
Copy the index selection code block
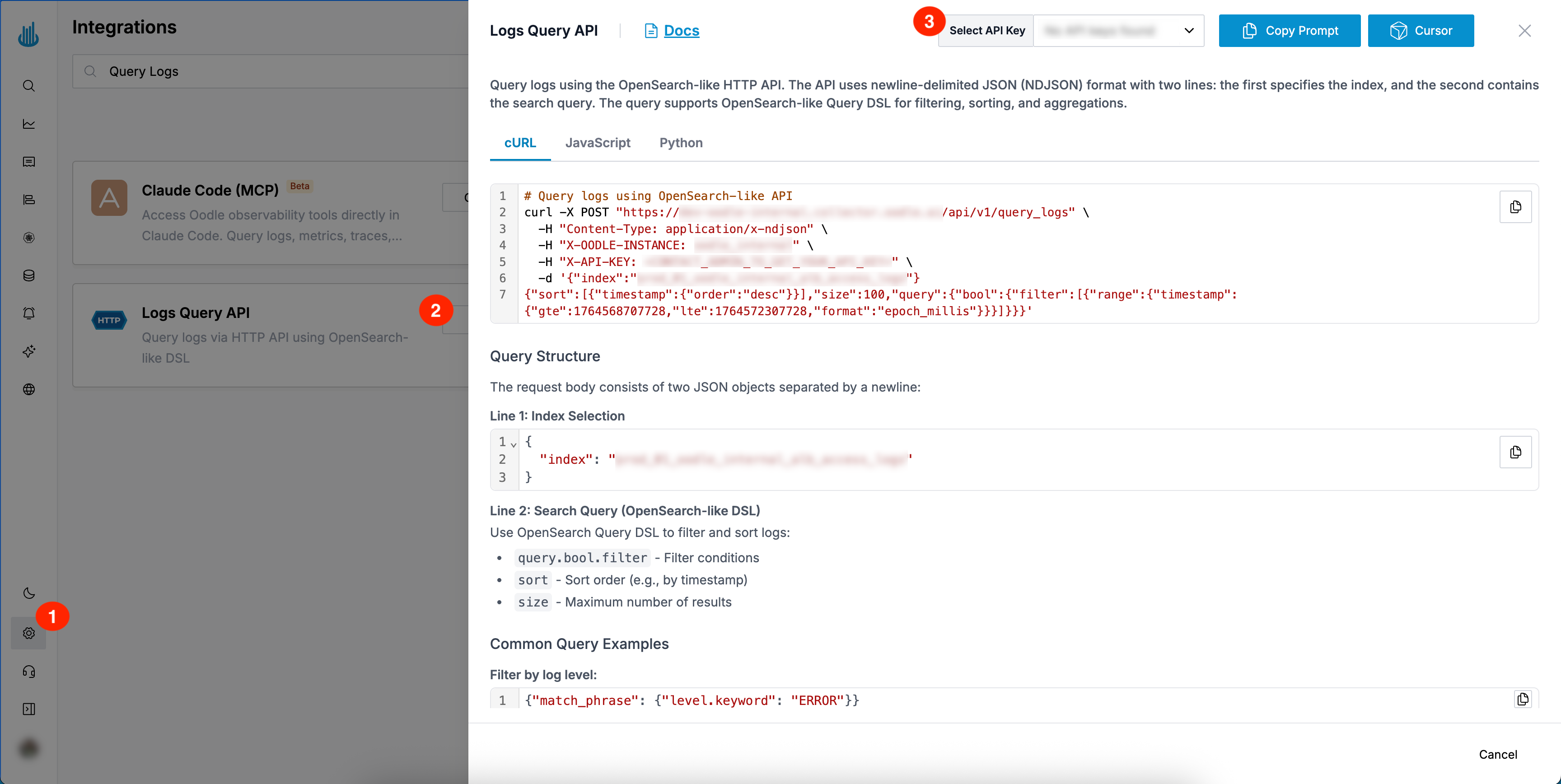(x=1515, y=452)
